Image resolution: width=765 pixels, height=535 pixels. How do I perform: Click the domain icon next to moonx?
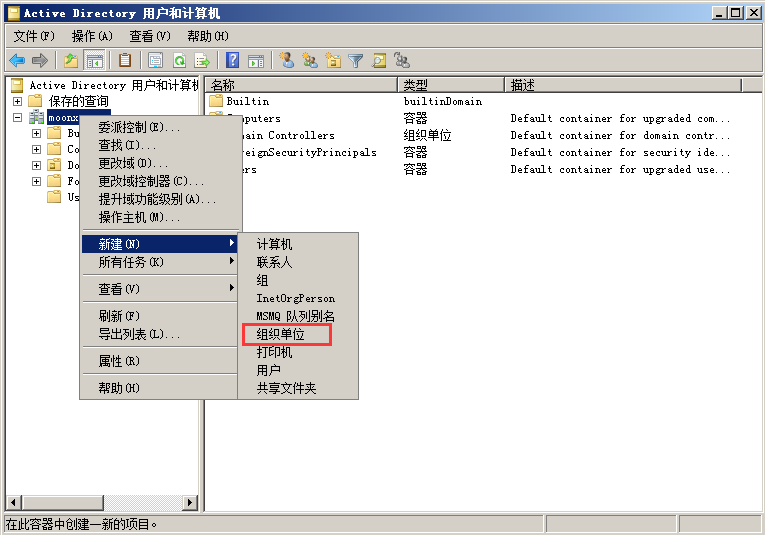(36, 117)
